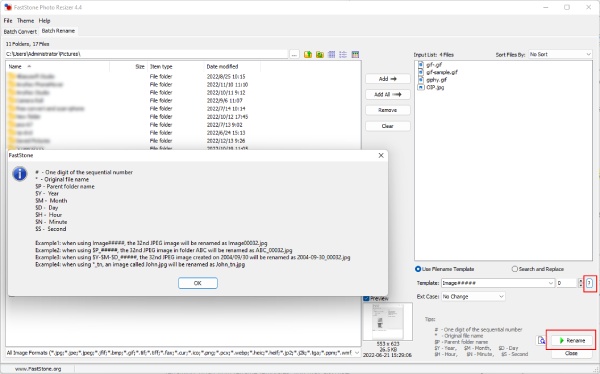The image size is (600, 374).
Task: Sort file list by Item type column
Action: click(176, 67)
